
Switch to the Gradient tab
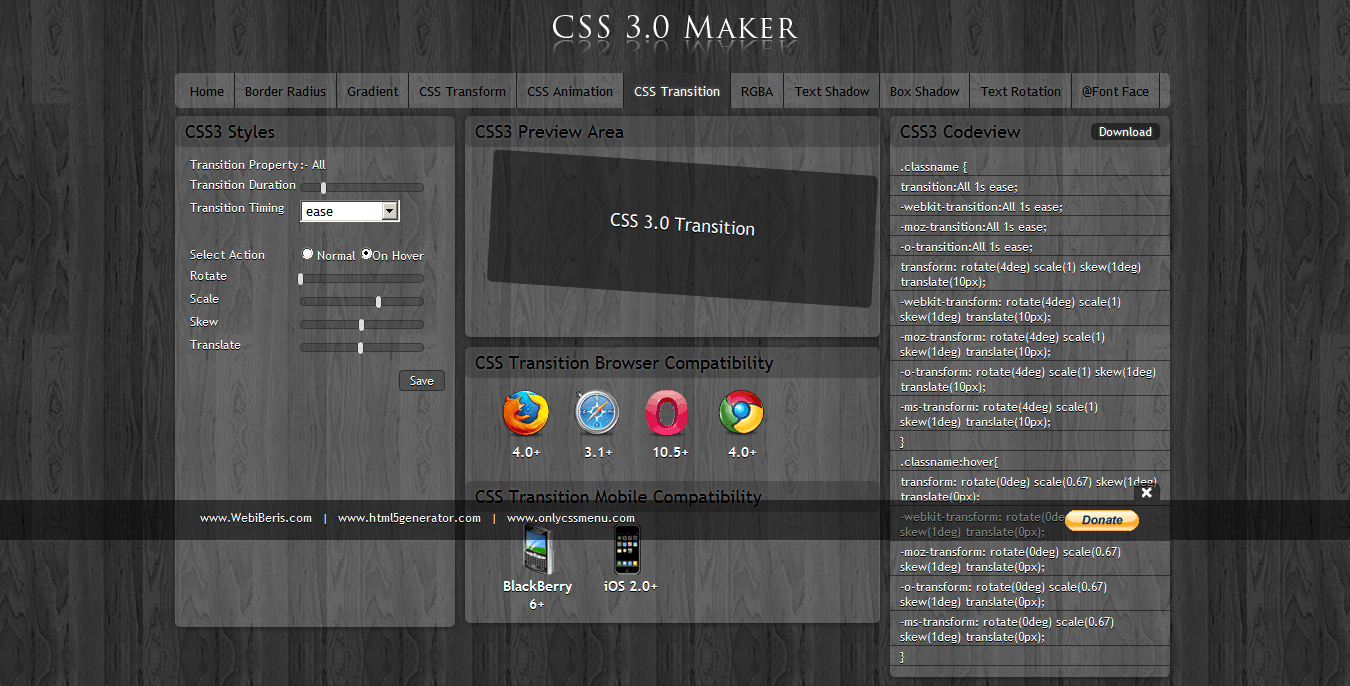[x=373, y=91]
